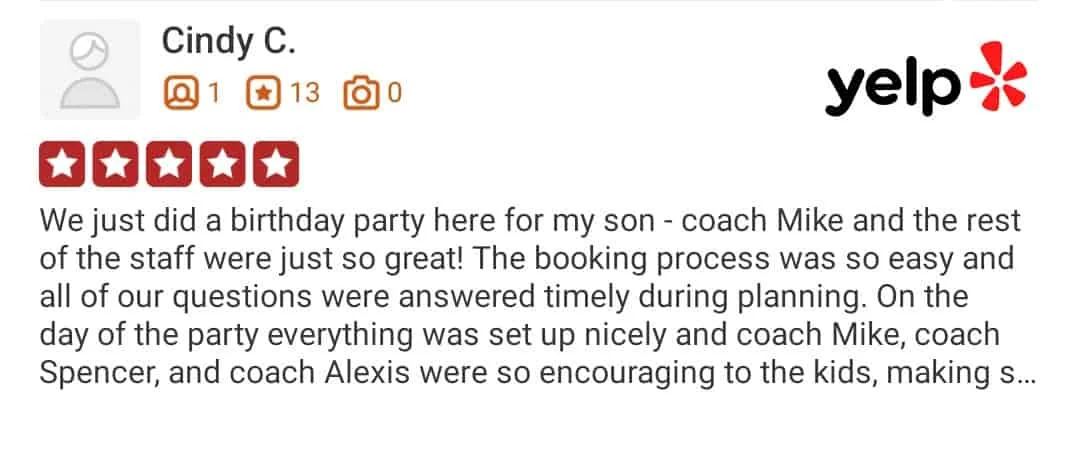Select the fifth red rating star
Screen dimensions: 1071x468
[x=276, y=164]
